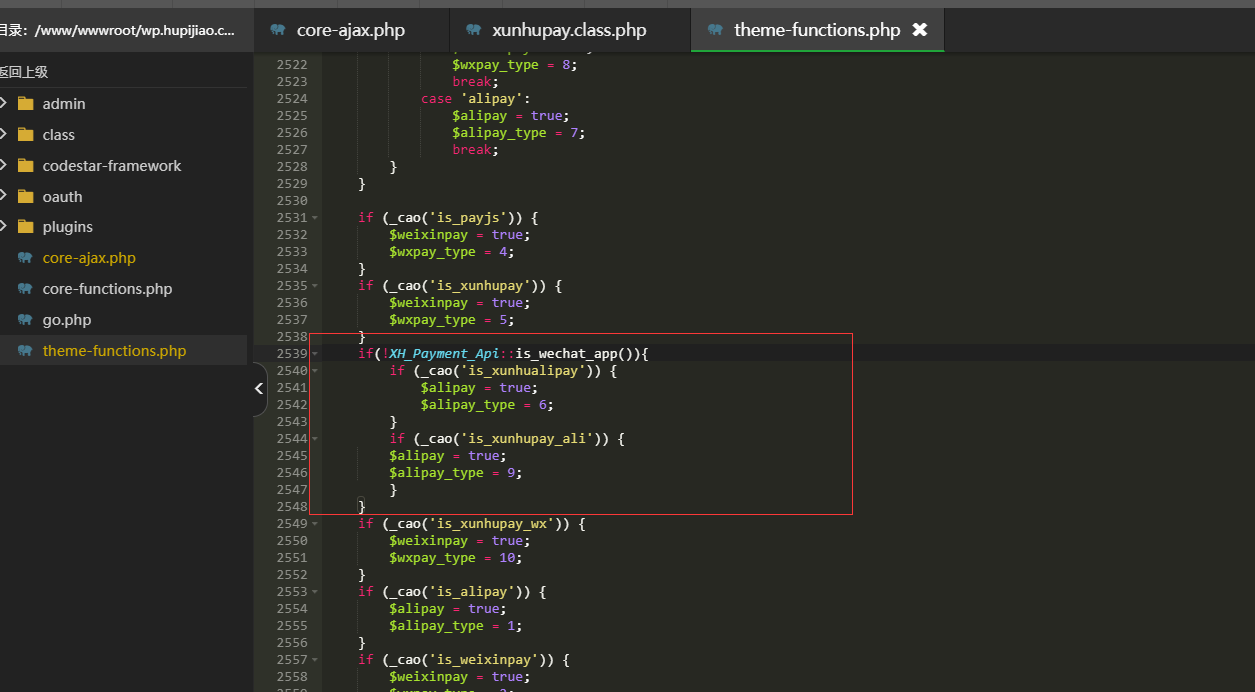Switch to xunhupay.class.php tab
Viewport: 1255px width, 692px height.
[x=569, y=30]
